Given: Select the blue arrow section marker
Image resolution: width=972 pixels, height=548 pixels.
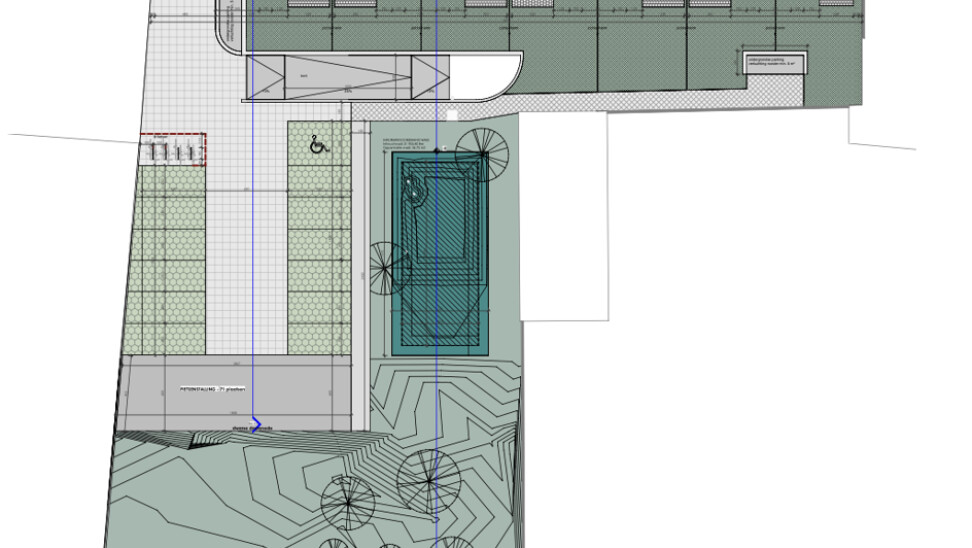Looking at the screenshot, I should [x=256, y=425].
